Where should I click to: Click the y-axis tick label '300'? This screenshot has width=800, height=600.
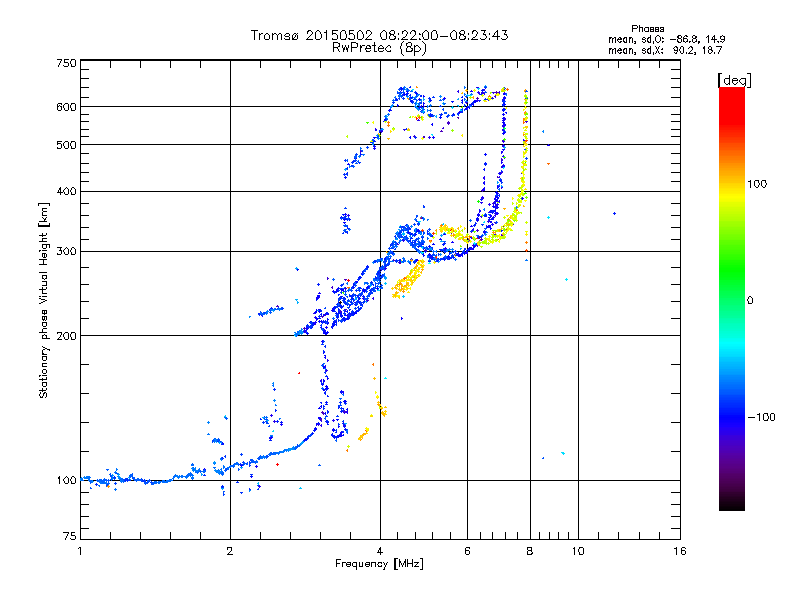coord(67,252)
